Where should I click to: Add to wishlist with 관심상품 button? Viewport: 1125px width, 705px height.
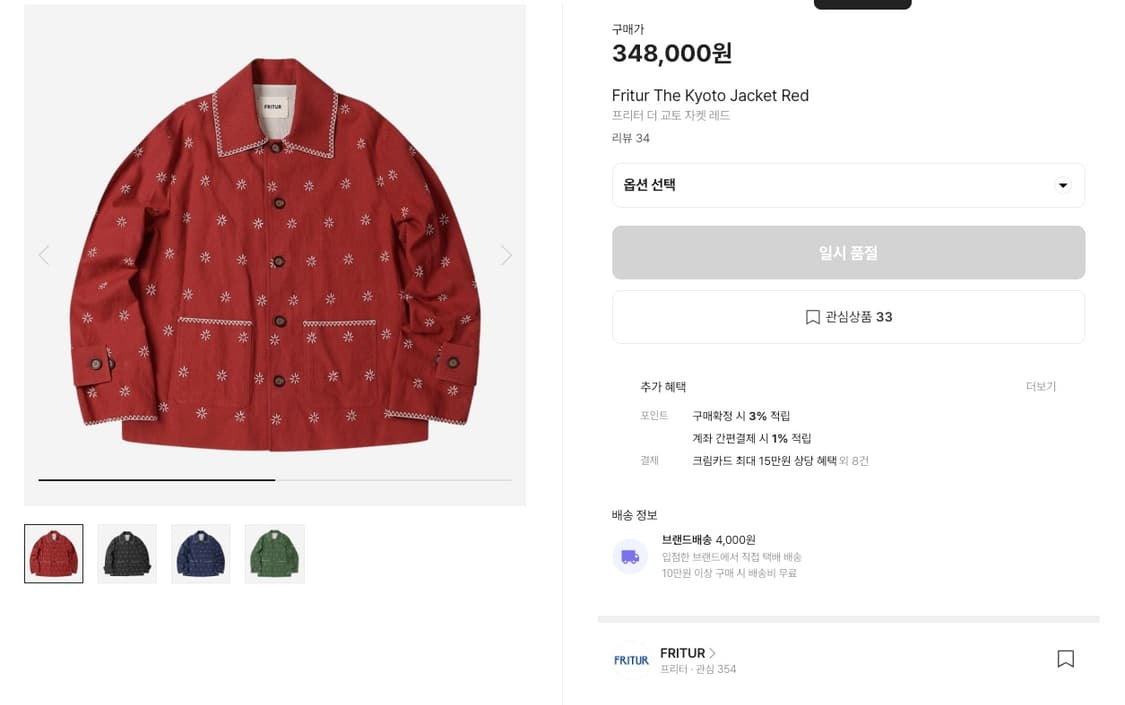coord(848,317)
